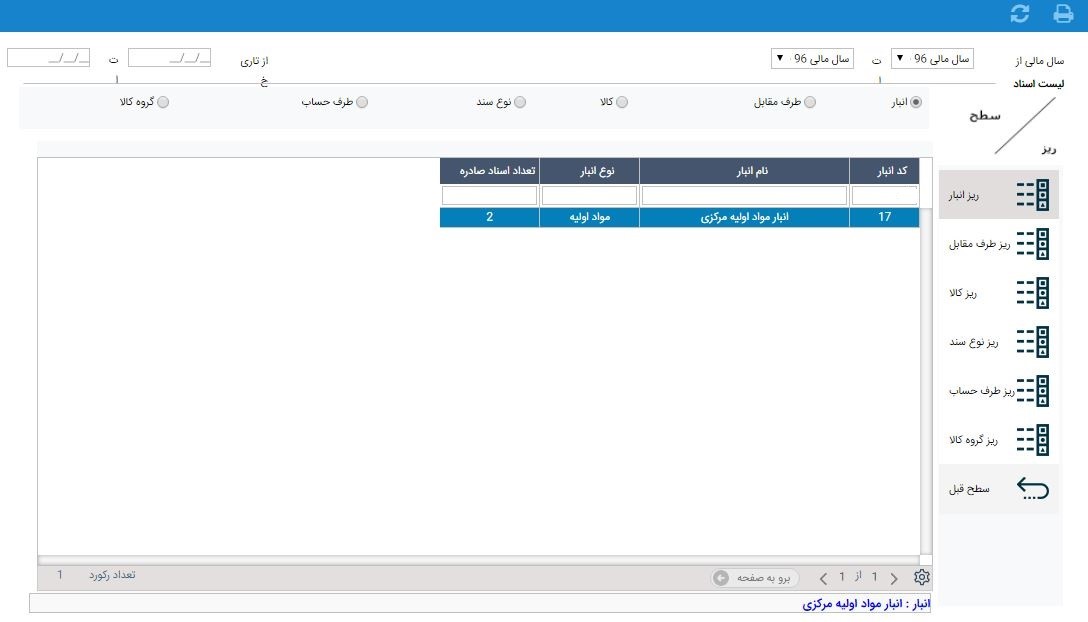The height and width of the screenshot is (622, 1088).
Task: Open ریز طرف حساب detail level
Action: click(998, 391)
